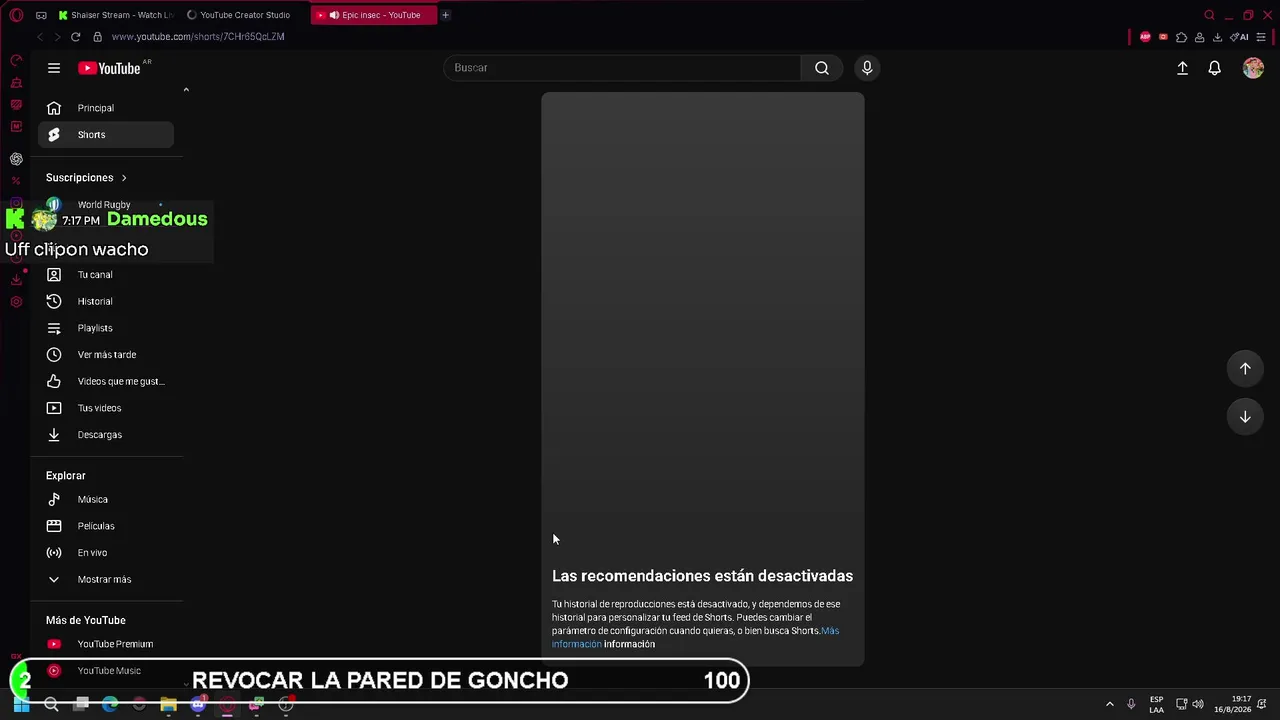Open YouTube Premium
This screenshot has height=720, width=1280.
pyautogui.click(x=105, y=644)
